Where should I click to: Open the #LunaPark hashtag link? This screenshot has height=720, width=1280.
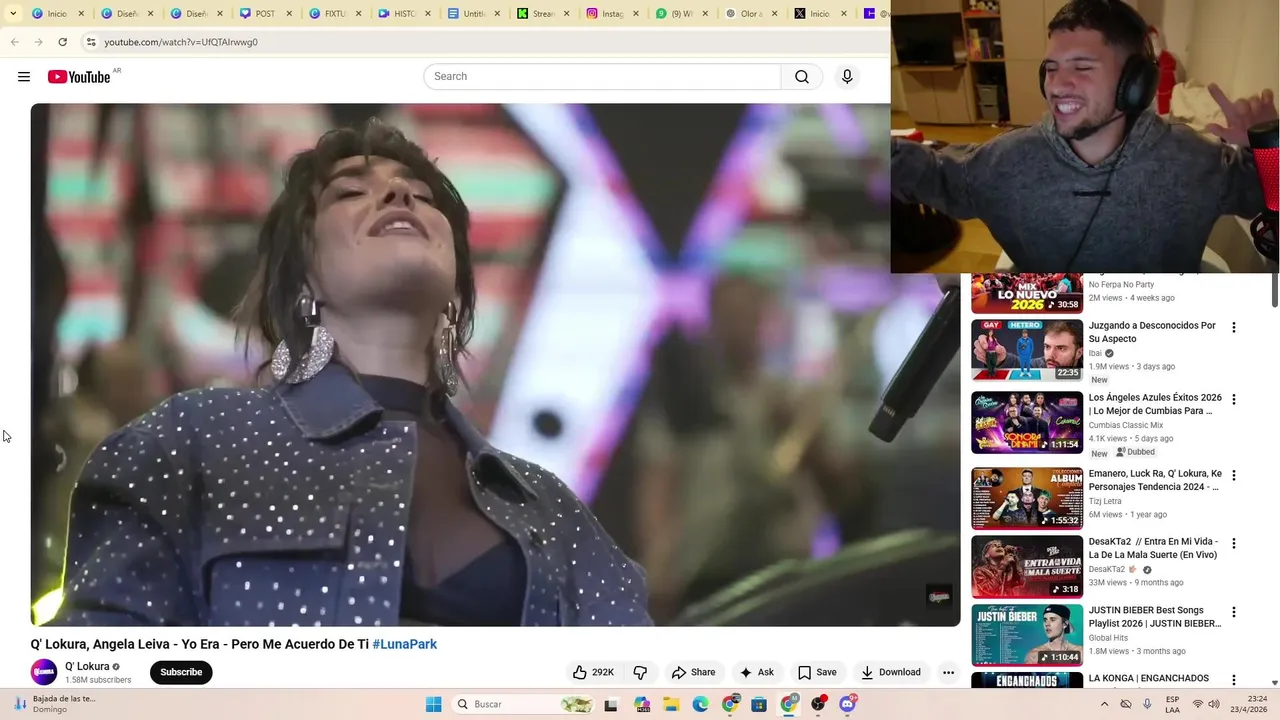coord(405,644)
